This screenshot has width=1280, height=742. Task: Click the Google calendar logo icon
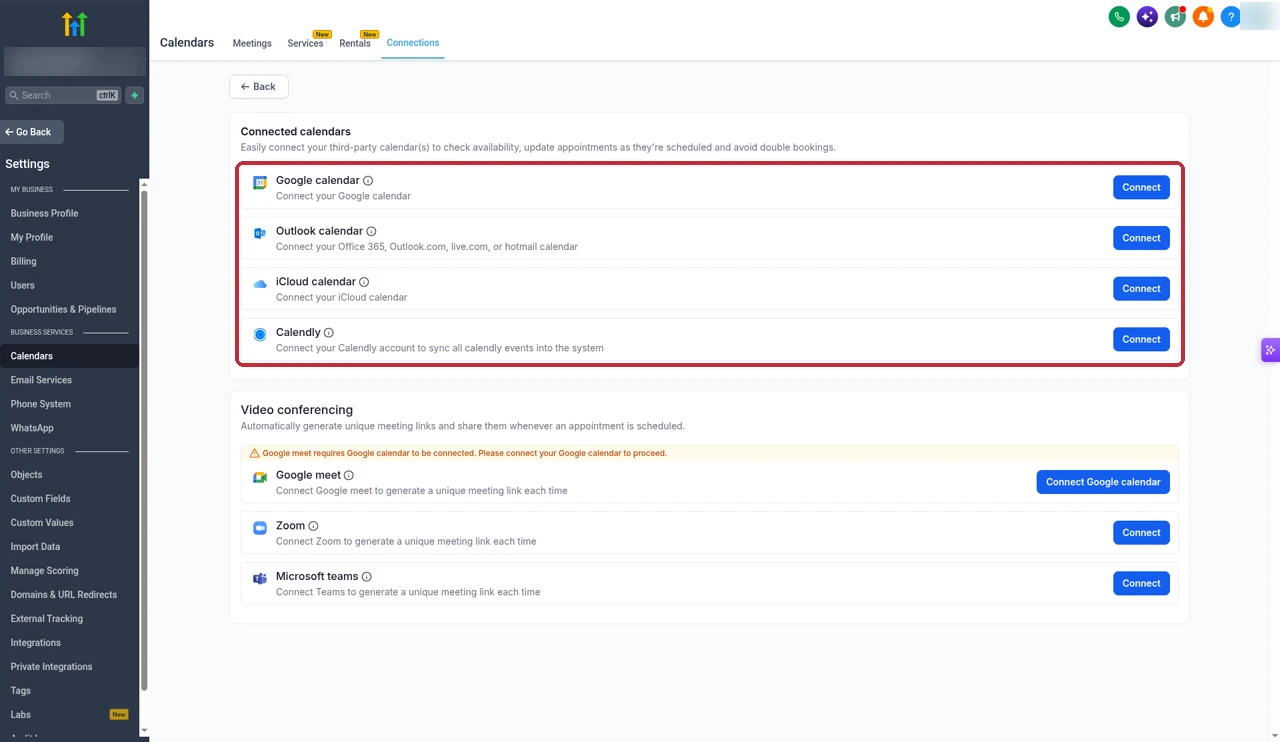(260, 182)
